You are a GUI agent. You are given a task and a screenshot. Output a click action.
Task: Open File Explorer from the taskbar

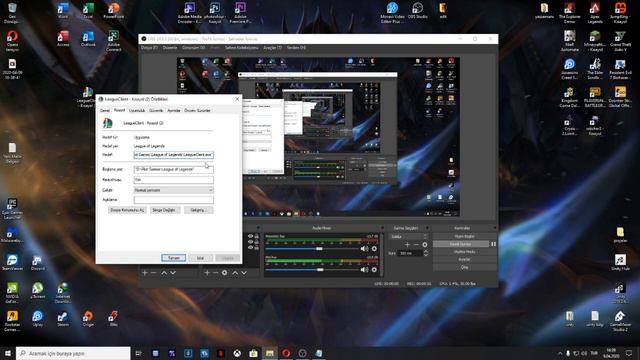(269, 353)
